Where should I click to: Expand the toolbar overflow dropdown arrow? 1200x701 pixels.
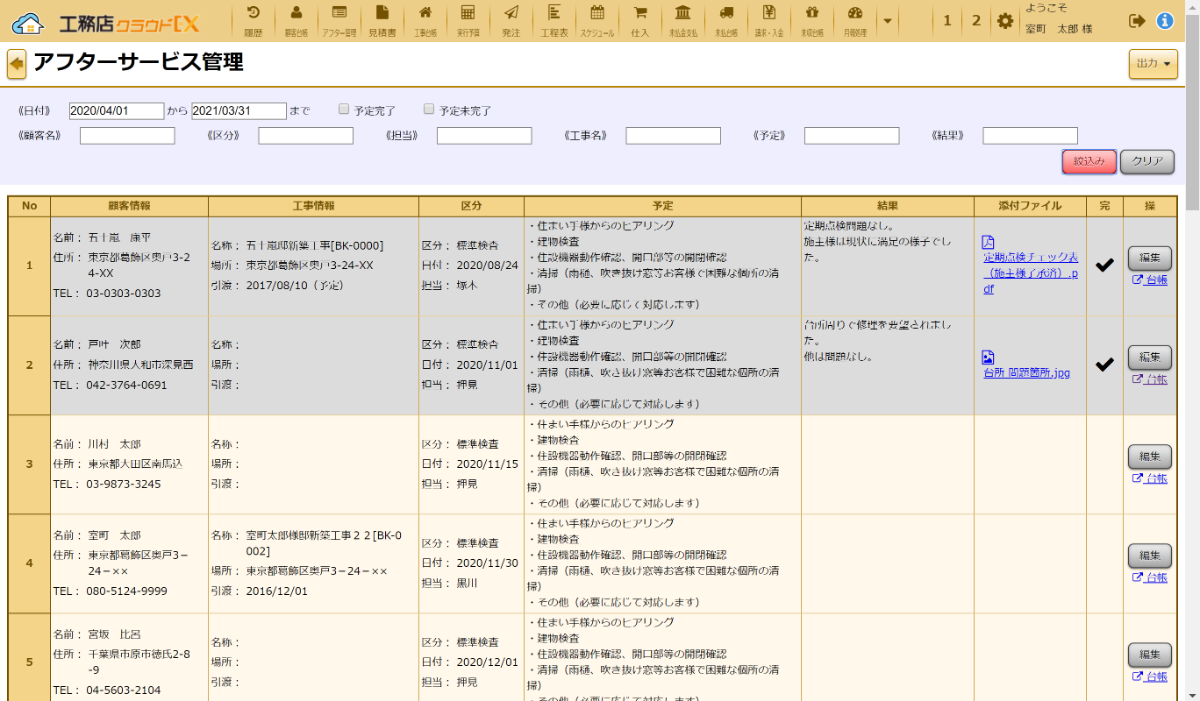click(x=887, y=21)
